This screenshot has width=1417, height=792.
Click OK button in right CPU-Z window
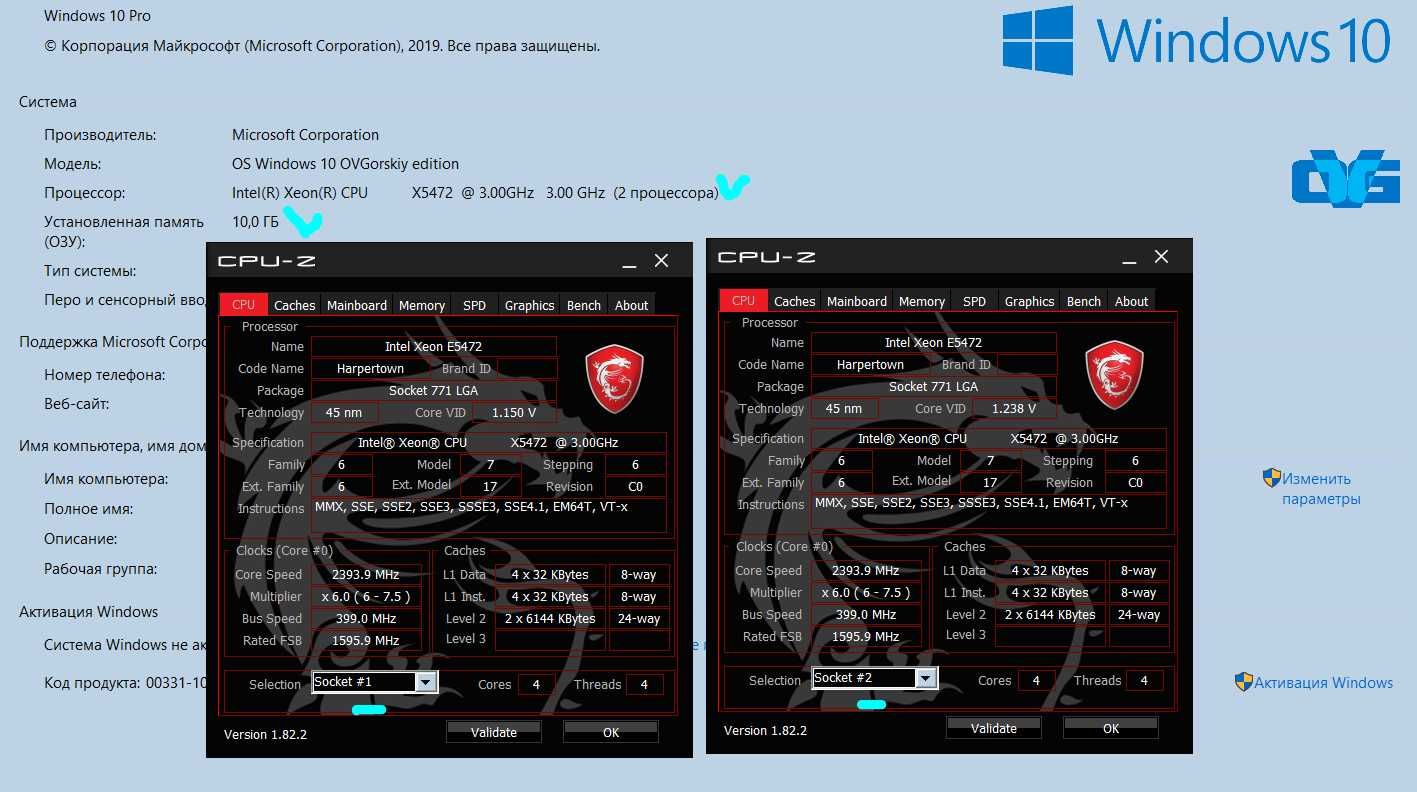(x=1111, y=728)
